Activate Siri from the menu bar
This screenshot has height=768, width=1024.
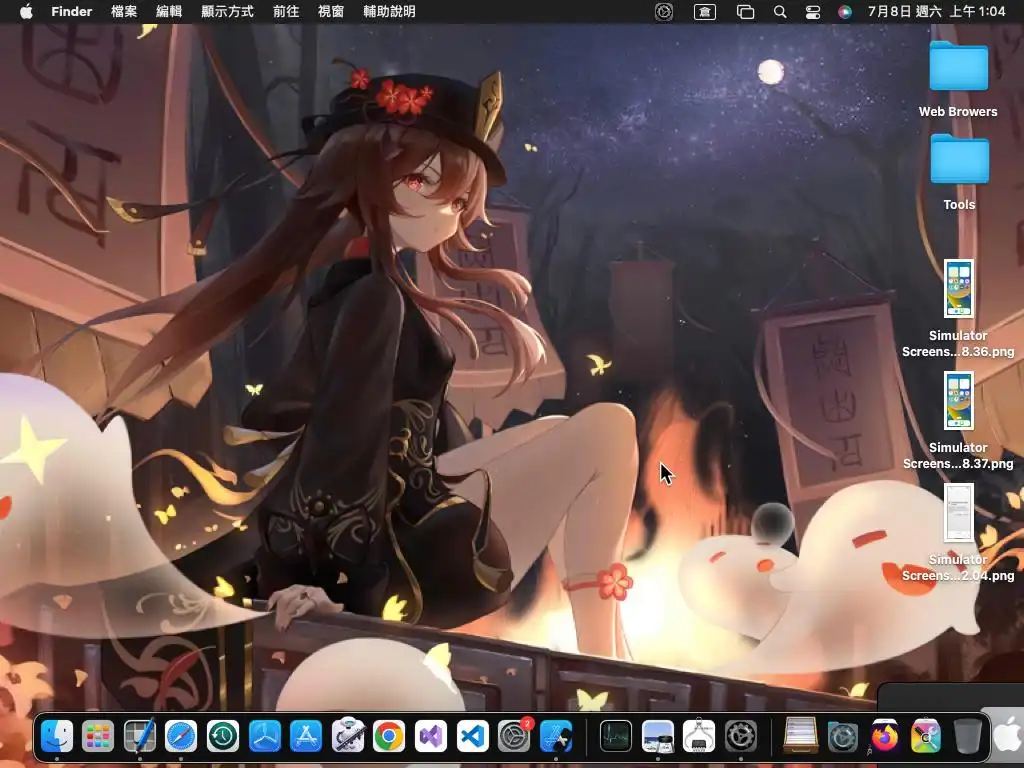844,11
